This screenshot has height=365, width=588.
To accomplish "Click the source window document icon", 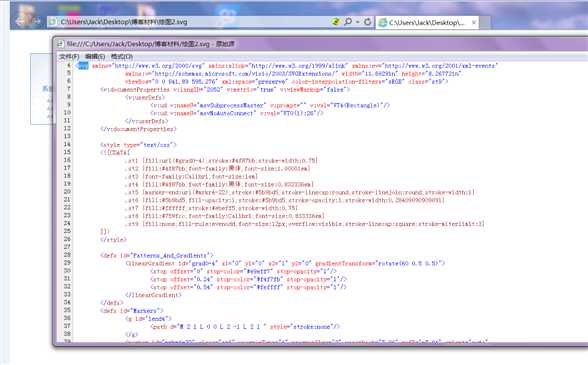I will tap(60, 44).
